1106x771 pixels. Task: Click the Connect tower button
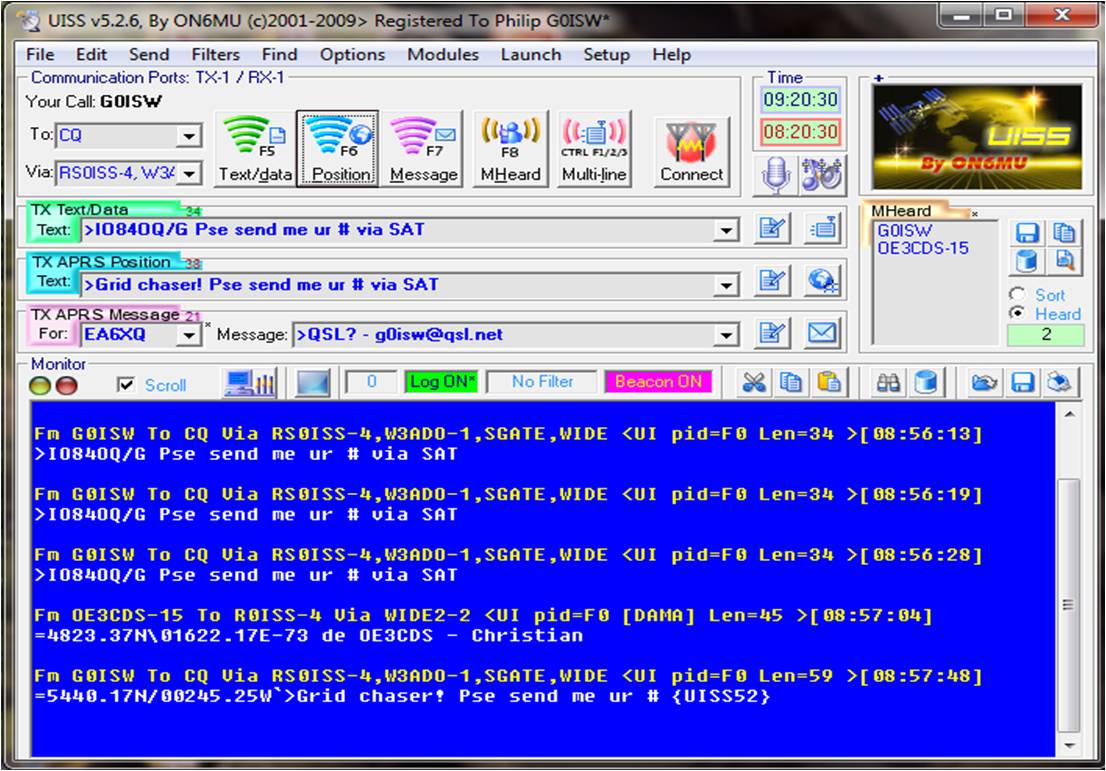click(691, 152)
